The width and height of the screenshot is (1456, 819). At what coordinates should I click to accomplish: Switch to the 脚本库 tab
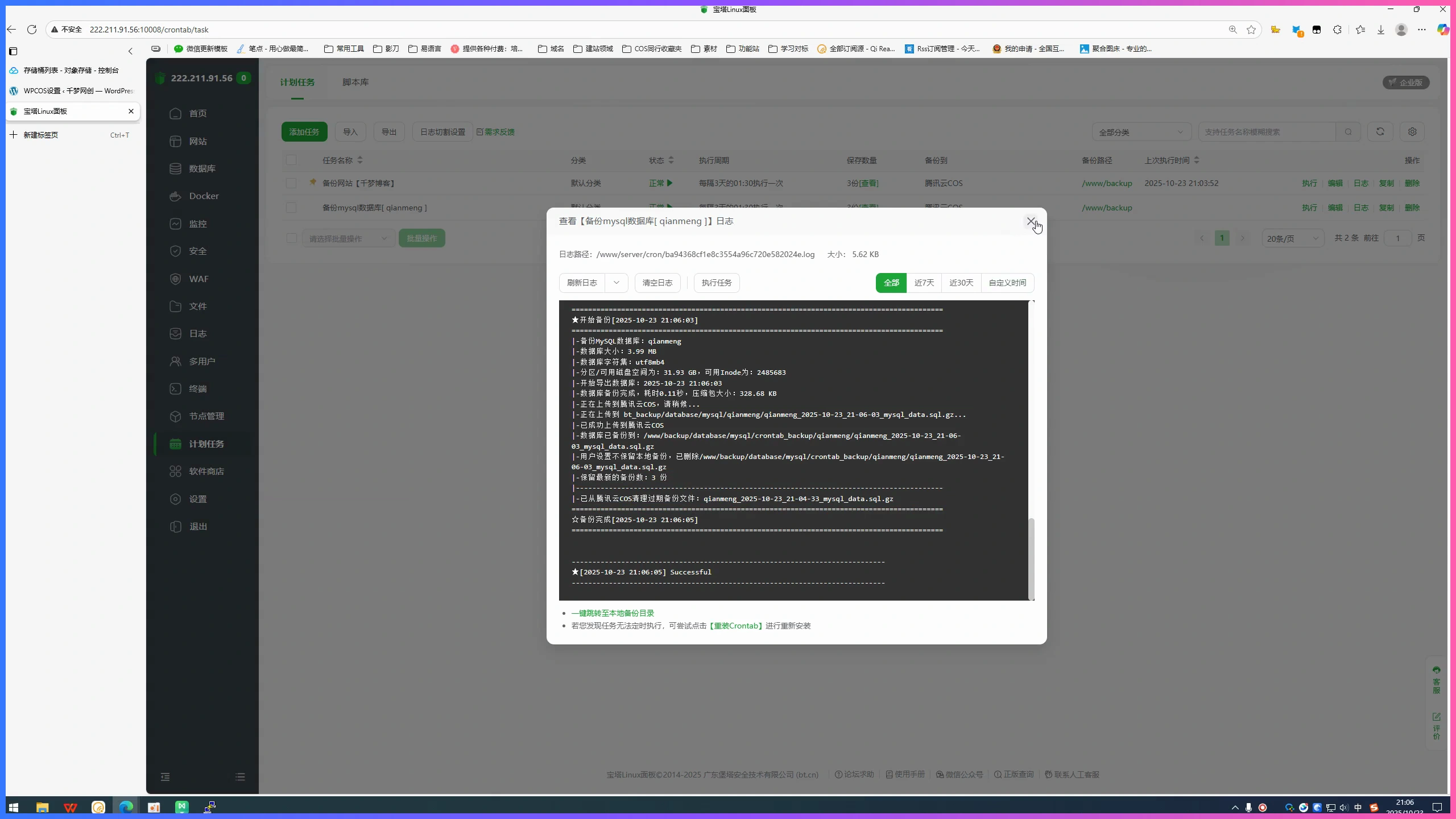pyautogui.click(x=355, y=82)
